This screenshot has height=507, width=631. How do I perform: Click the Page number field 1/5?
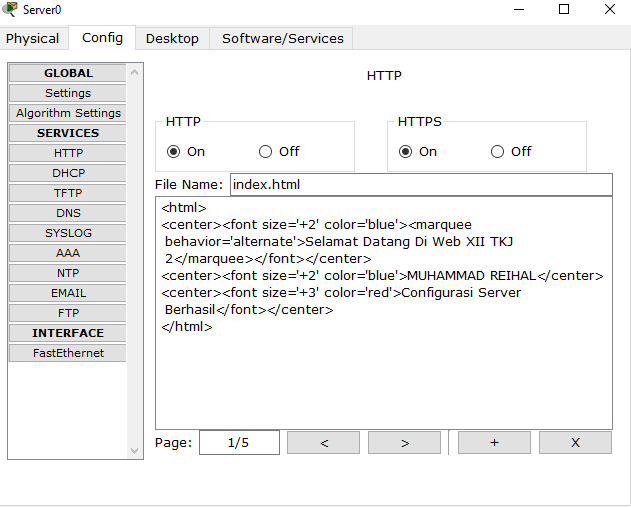pyautogui.click(x=239, y=443)
